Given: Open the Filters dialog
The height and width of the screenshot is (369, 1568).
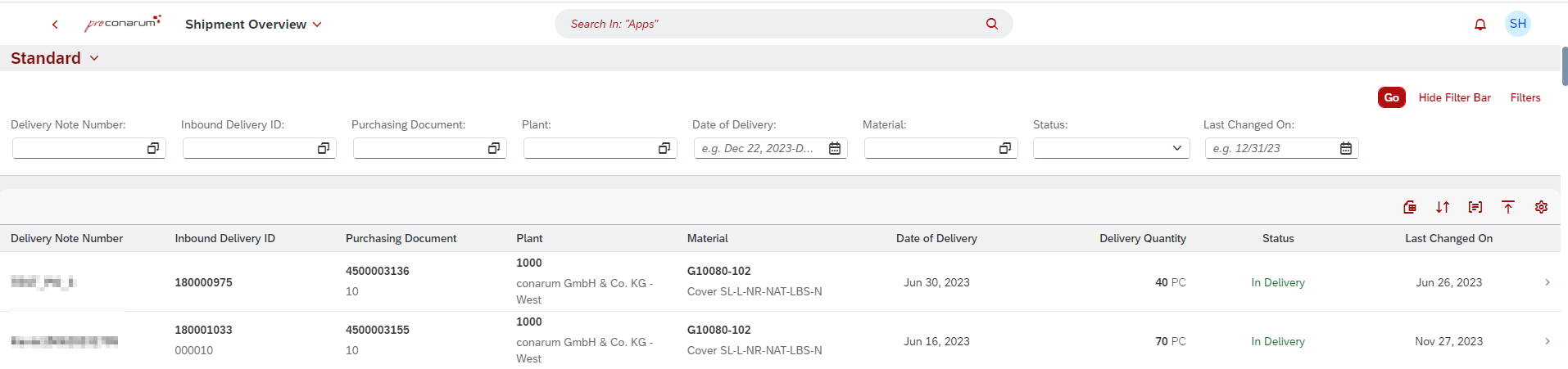Looking at the screenshot, I should coord(1525,97).
